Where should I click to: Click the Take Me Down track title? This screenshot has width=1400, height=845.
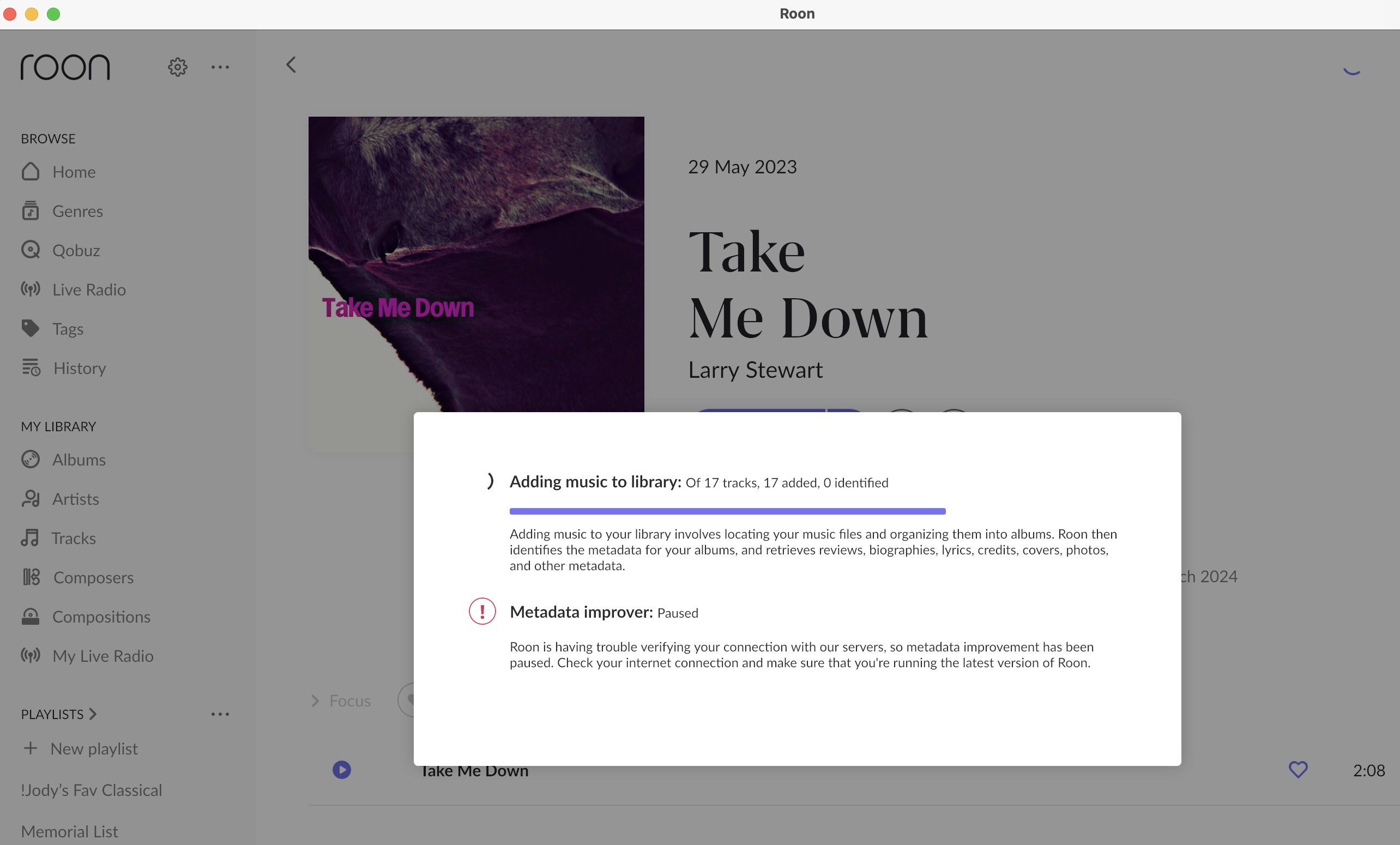[474, 772]
